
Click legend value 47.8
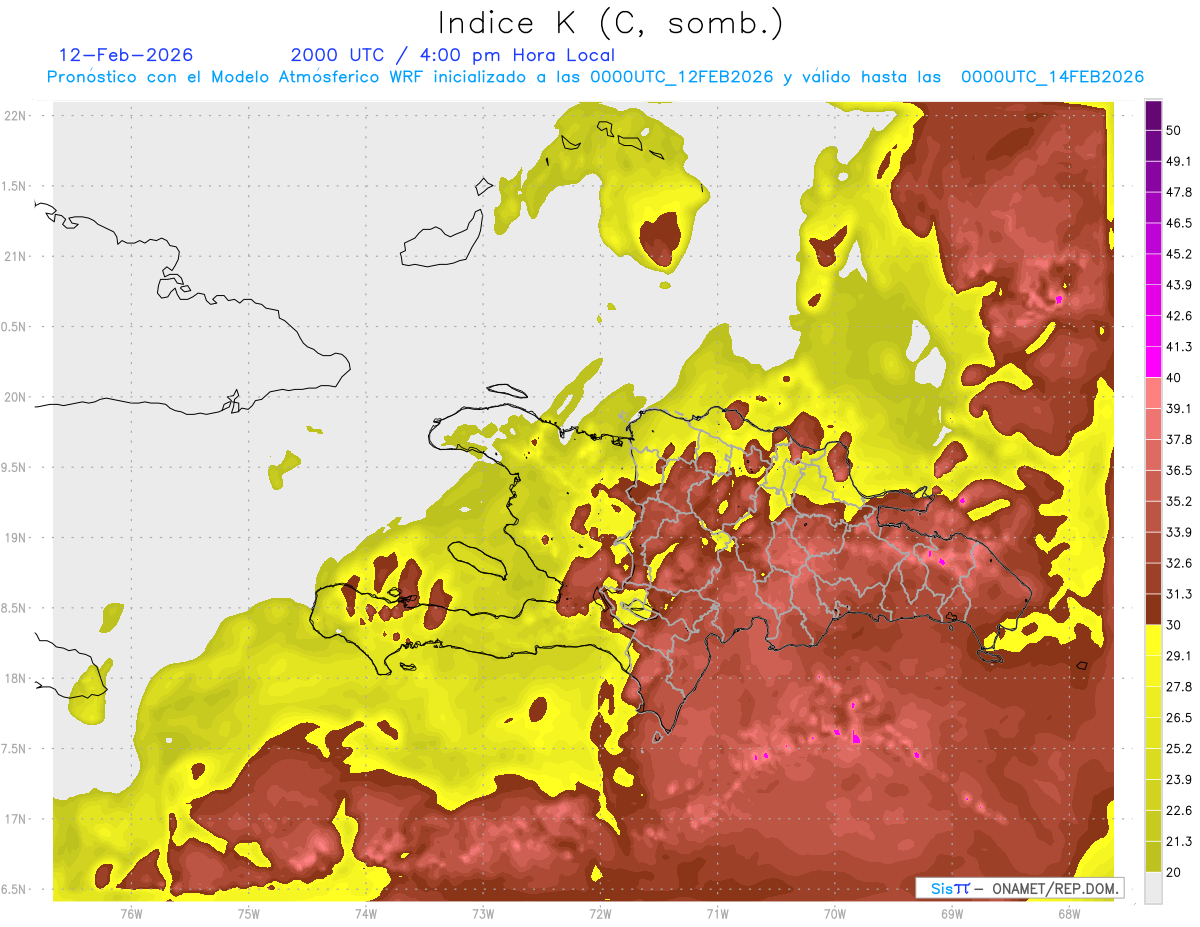pyautogui.click(x=1179, y=192)
